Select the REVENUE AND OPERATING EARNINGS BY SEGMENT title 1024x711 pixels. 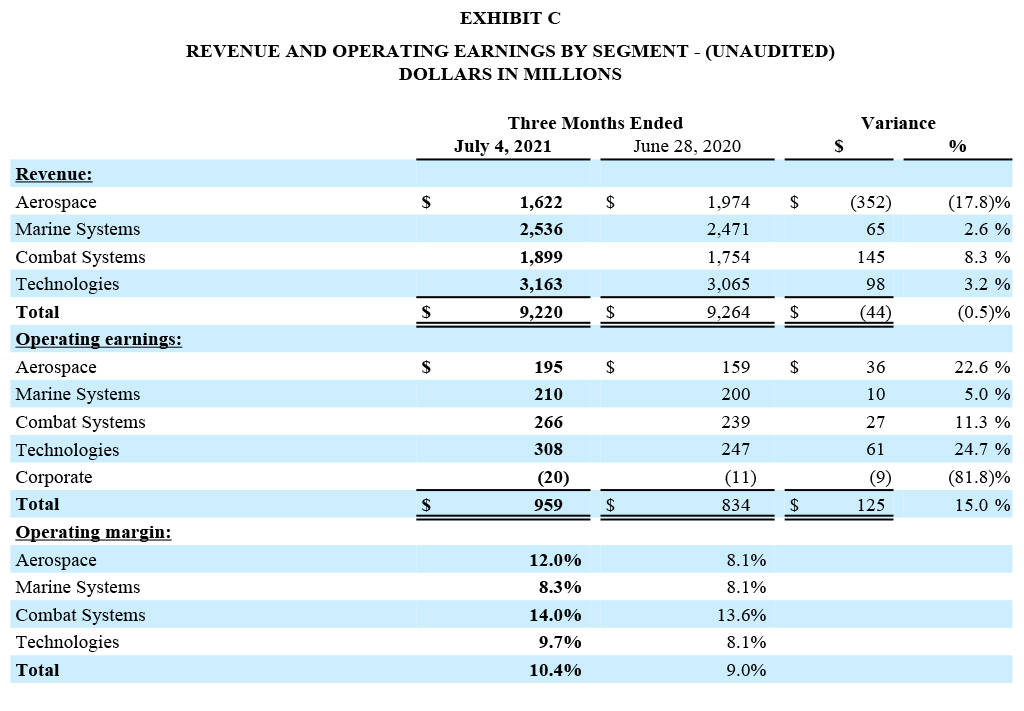(x=510, y=51)
